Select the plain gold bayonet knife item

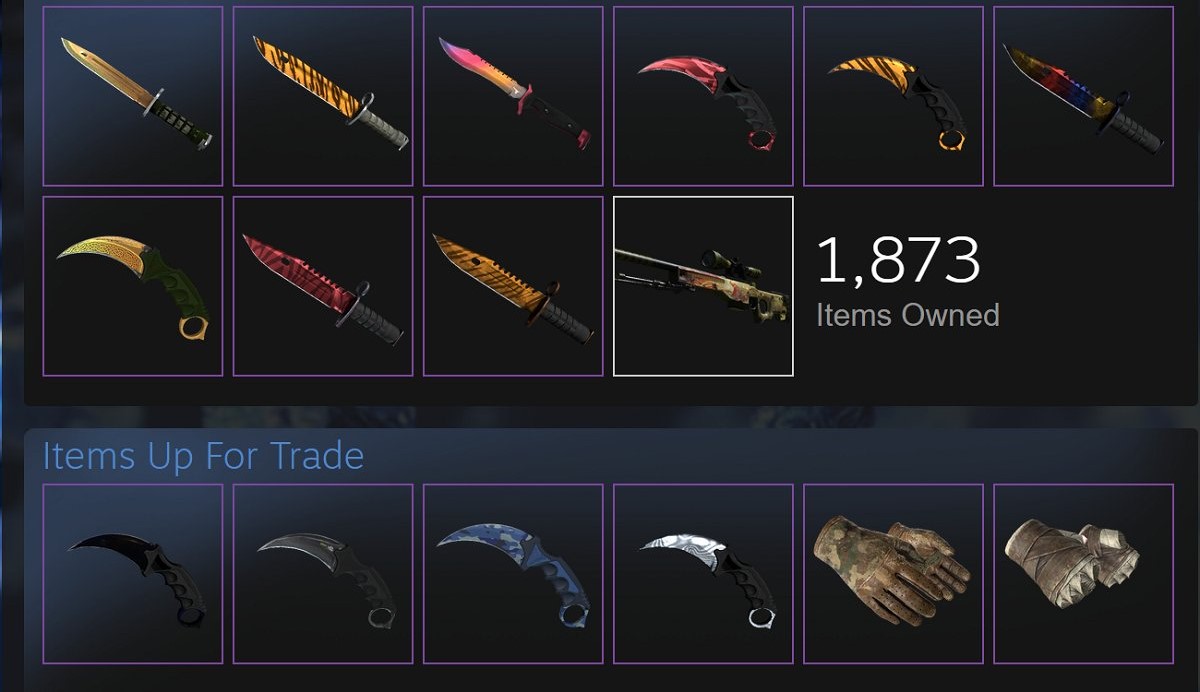pyautogui.click(x=133, y=96)
